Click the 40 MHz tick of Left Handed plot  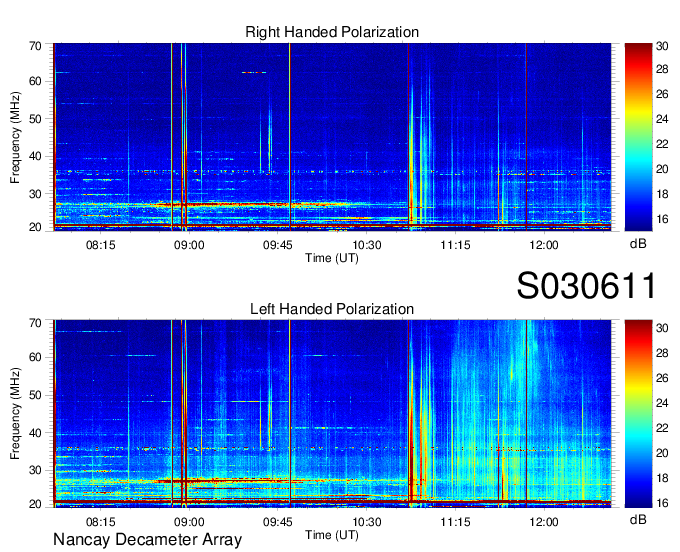point(35,433)
